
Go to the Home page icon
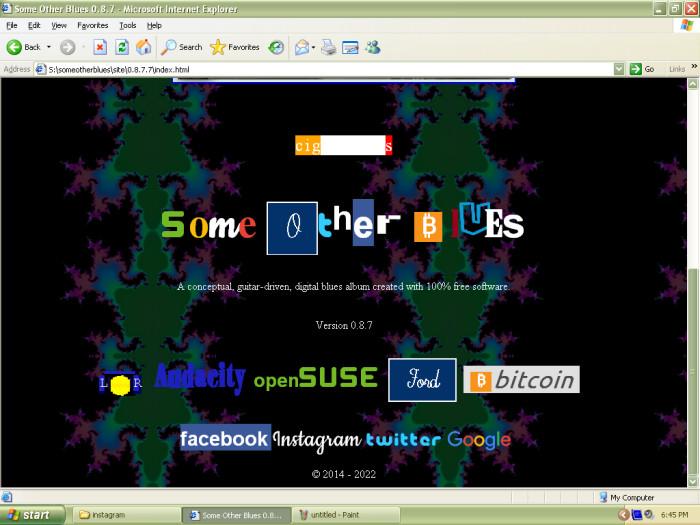144,47
